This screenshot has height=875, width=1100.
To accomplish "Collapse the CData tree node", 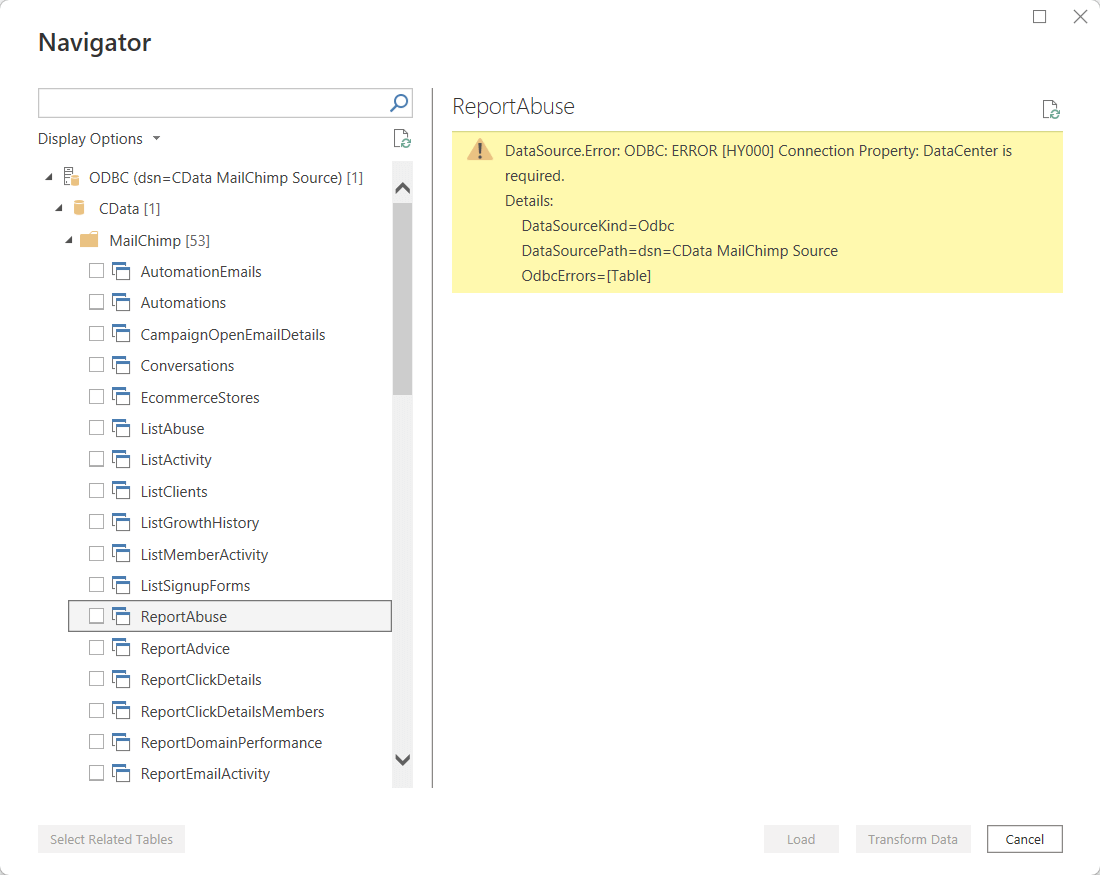I will [x=59, y=208].
